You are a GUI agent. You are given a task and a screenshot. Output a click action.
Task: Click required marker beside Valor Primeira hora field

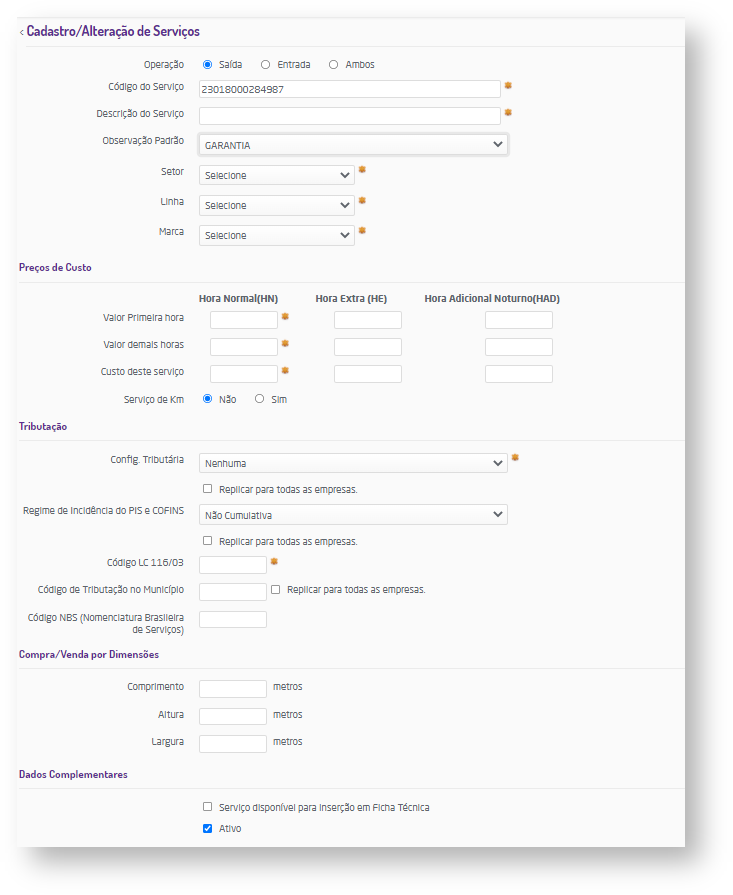[x=285, y=316]
